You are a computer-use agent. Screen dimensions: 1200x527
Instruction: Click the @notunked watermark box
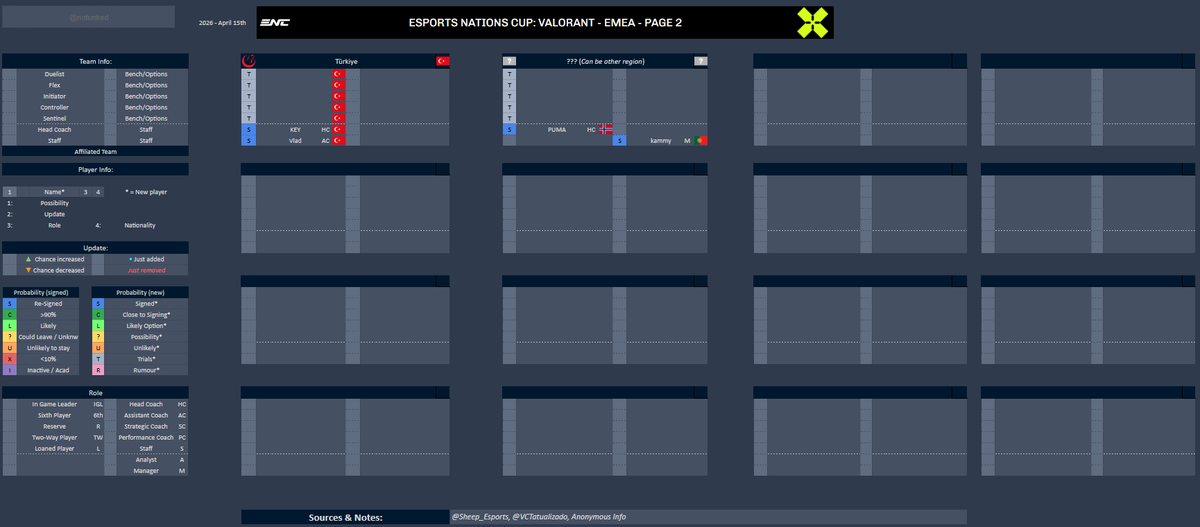click(88, 17)
